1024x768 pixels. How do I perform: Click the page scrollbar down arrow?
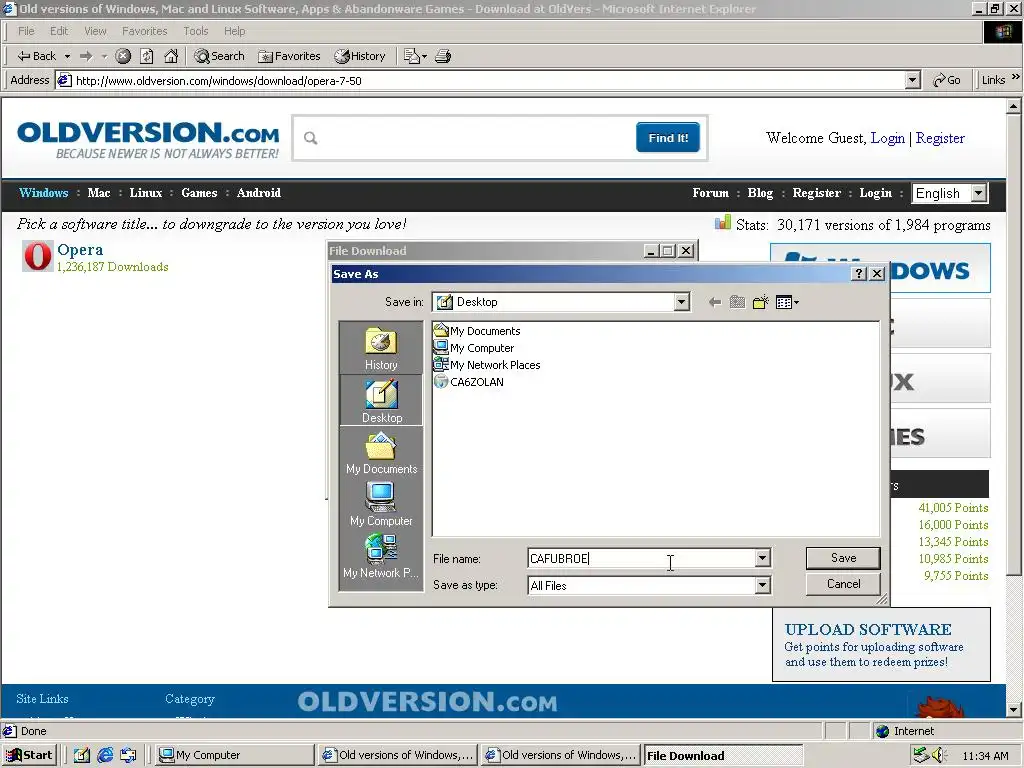(1014, 709)
